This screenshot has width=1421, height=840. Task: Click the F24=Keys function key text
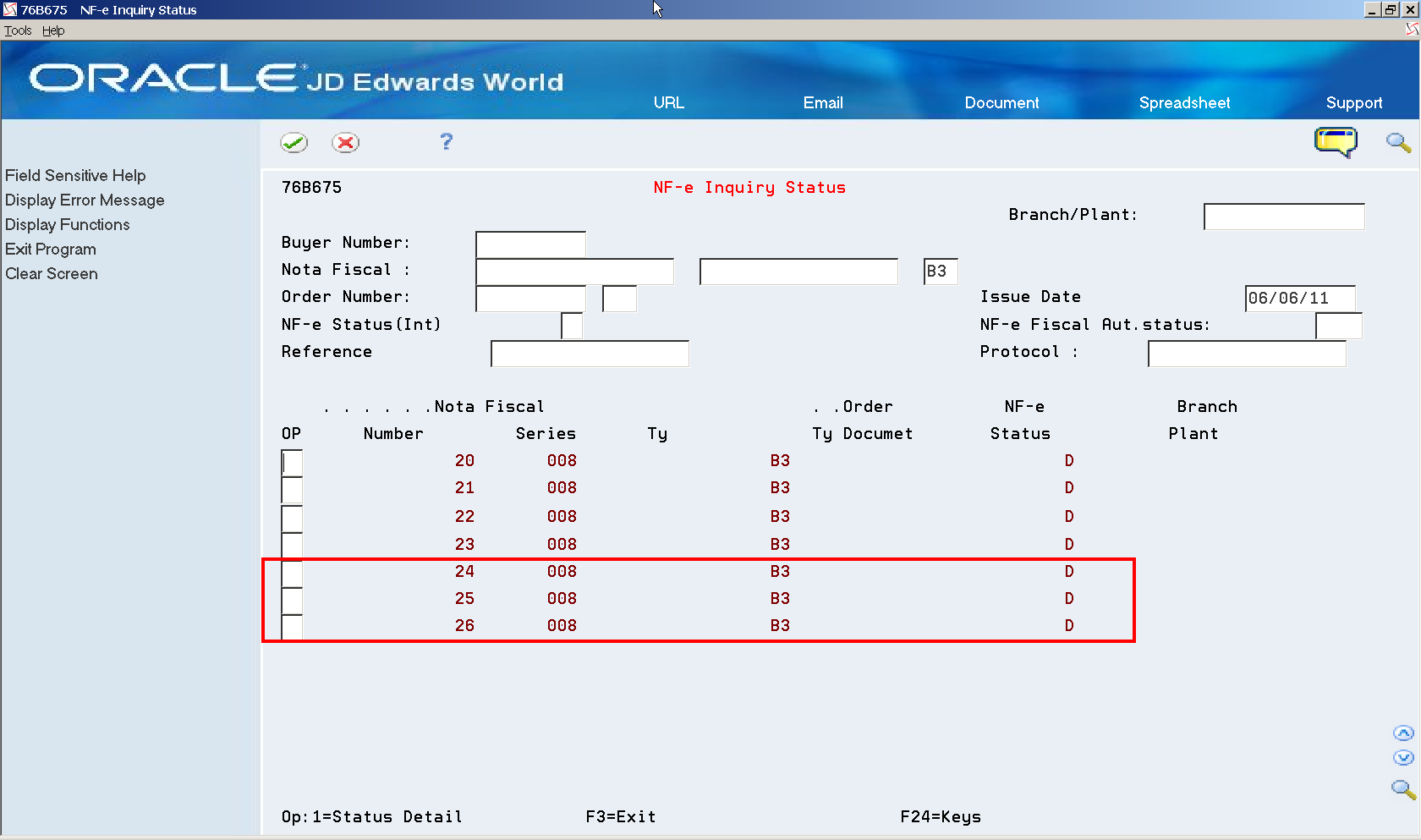pyautogui.click(x=941, y=816)
